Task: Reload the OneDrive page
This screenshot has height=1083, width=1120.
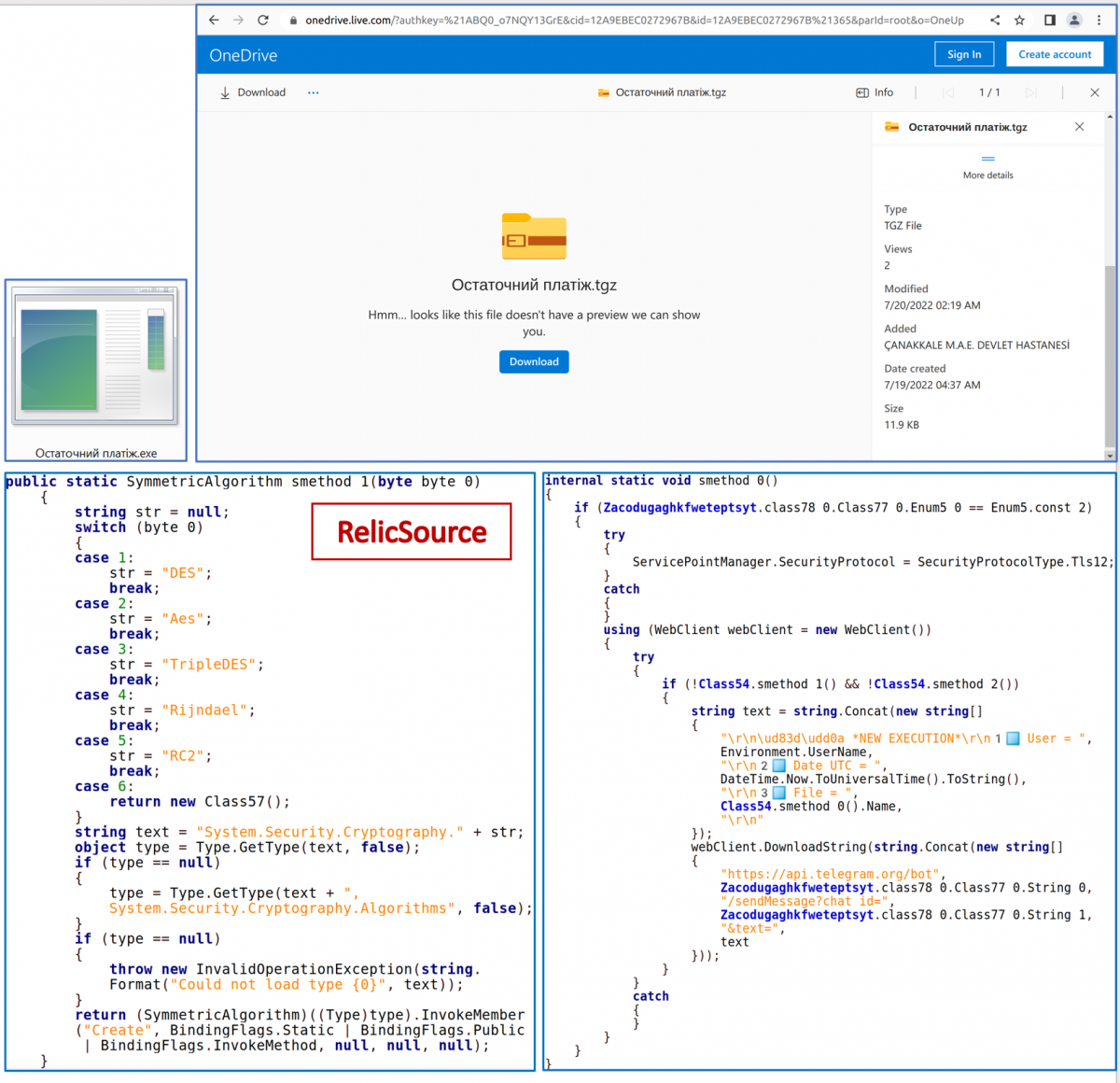Action: [263, 20]
